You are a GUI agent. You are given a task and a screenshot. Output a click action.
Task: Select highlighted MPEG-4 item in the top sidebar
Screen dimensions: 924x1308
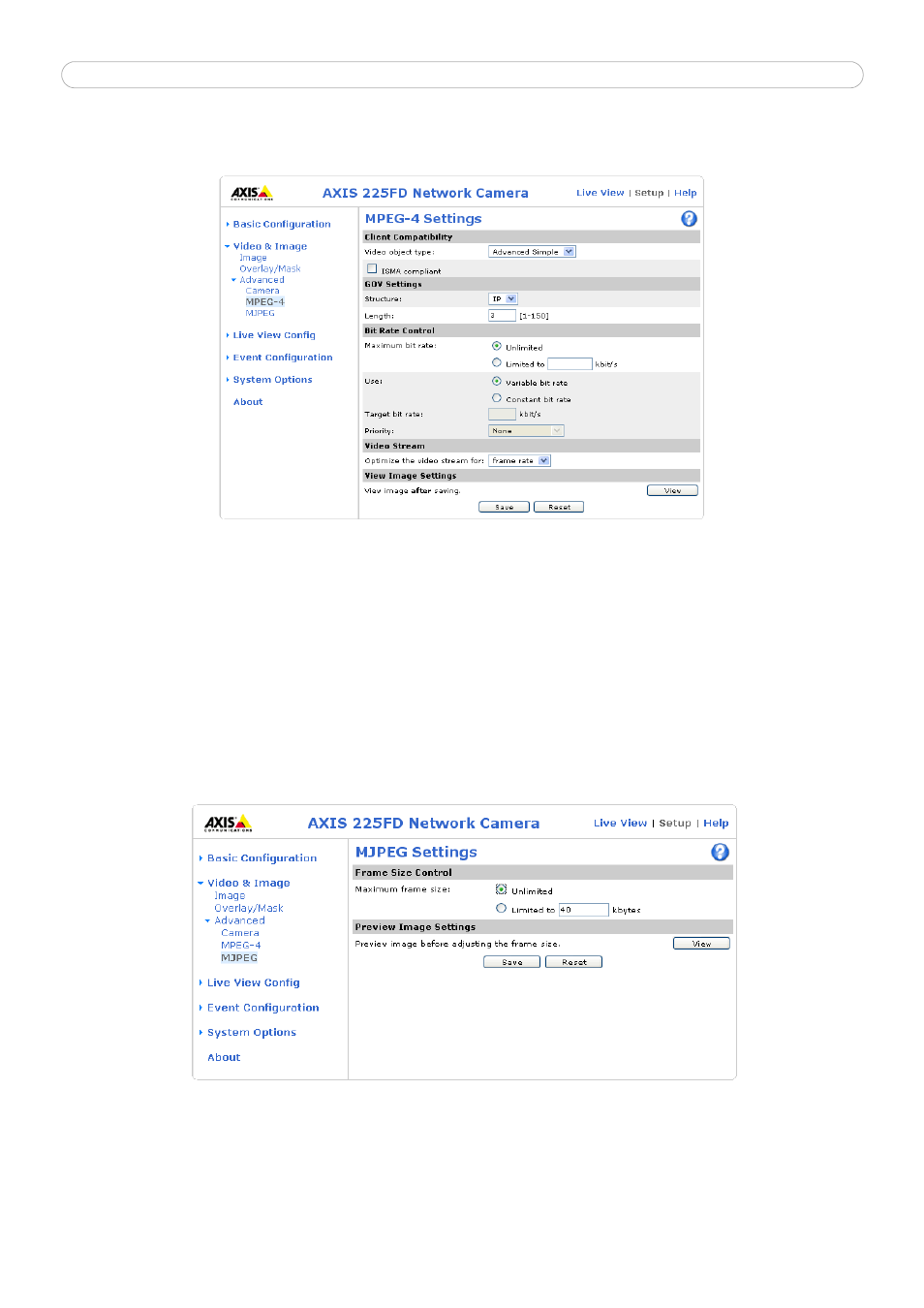(265, 302)
